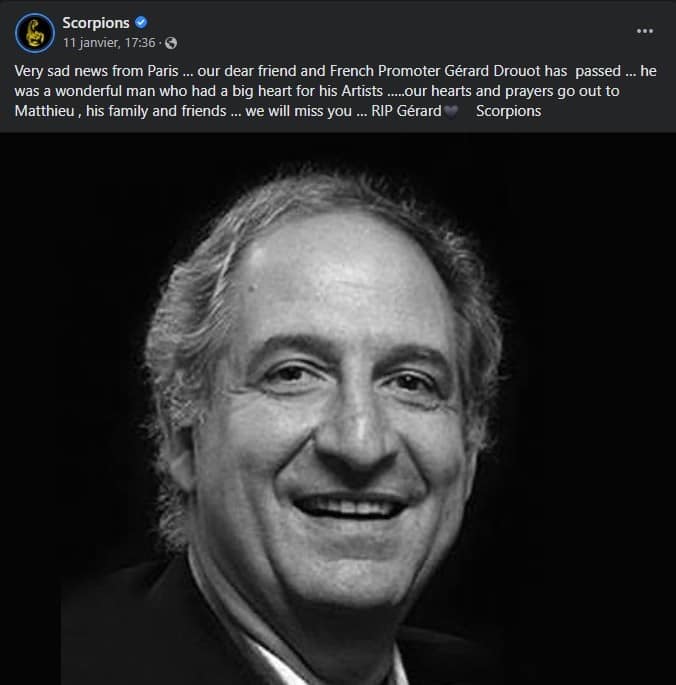Click the blue verified badge beside Scorpions
The image size is (676, 685).
point(141,22)
